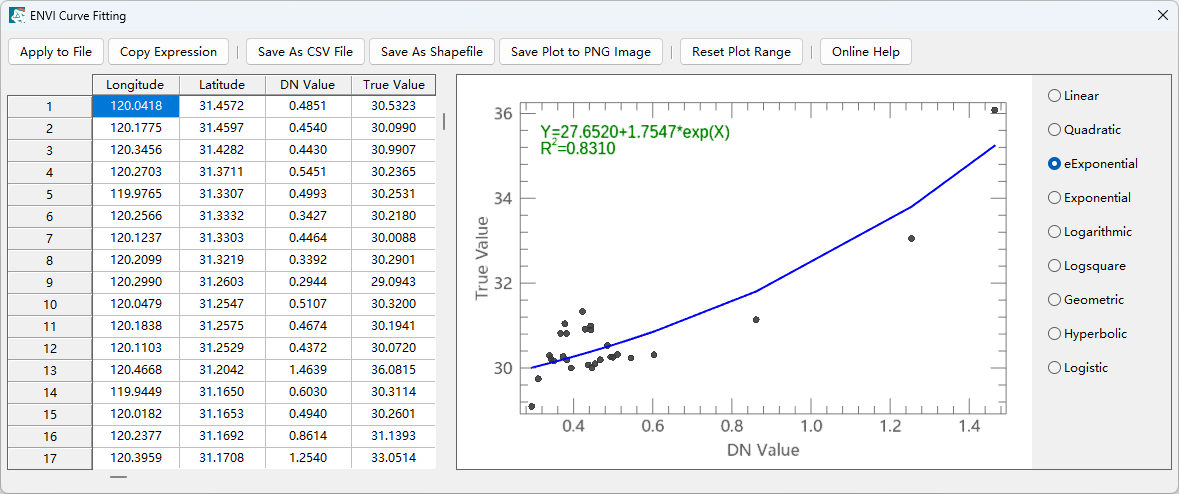The image size is (1179, 494).
Task: Click Save As Shapefile
Action: point(432,52)
